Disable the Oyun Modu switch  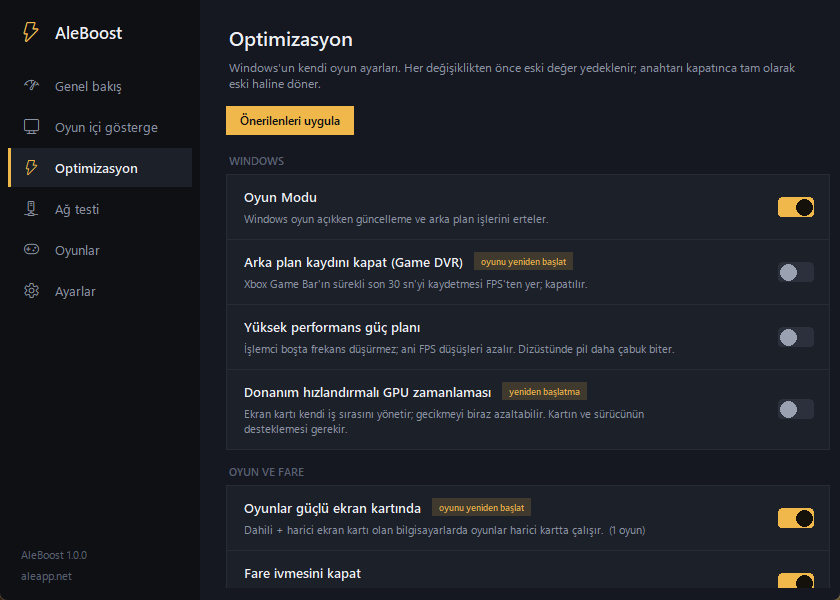796,207
